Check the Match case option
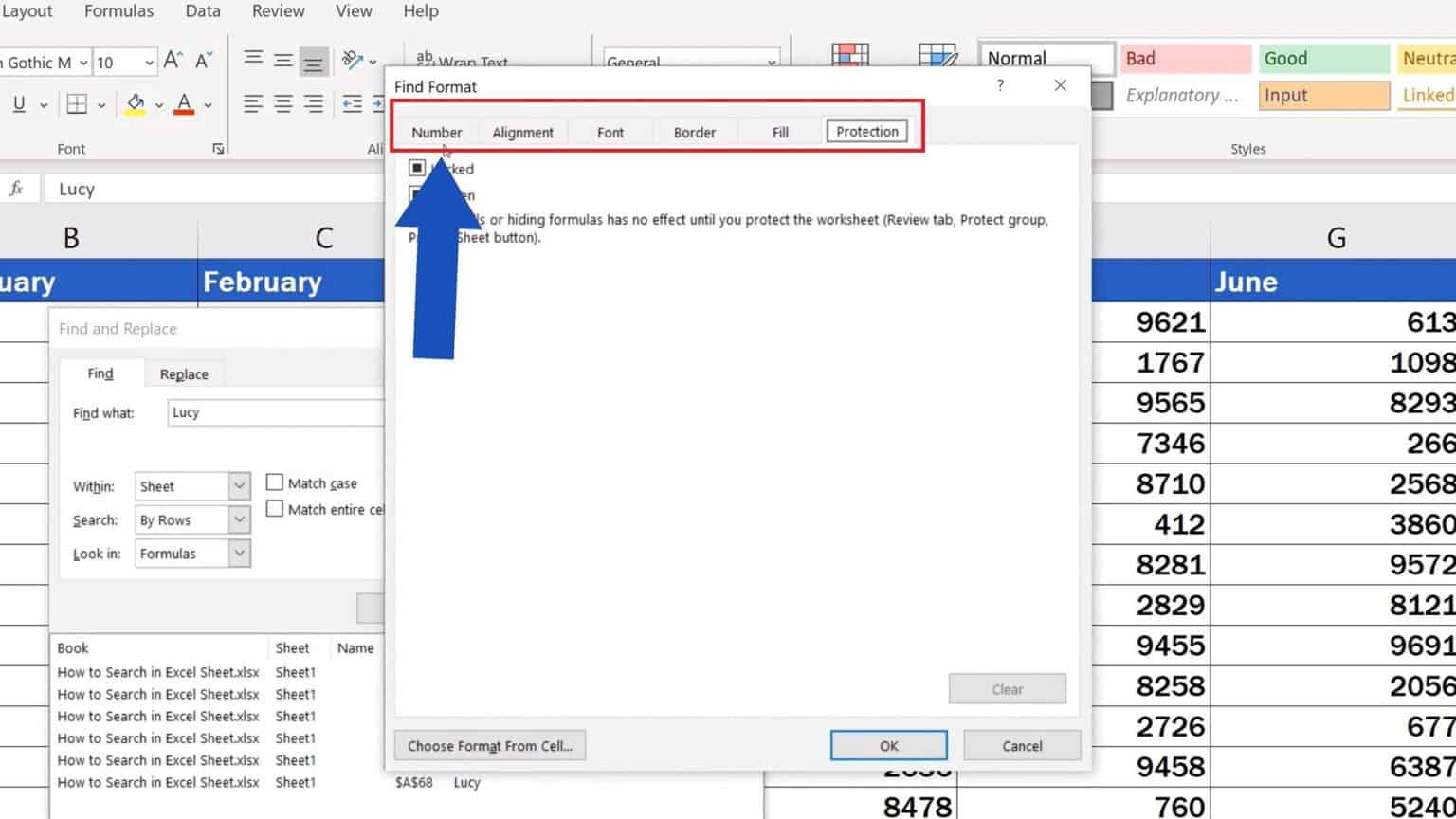1456x819 pixels. [275, 482]
